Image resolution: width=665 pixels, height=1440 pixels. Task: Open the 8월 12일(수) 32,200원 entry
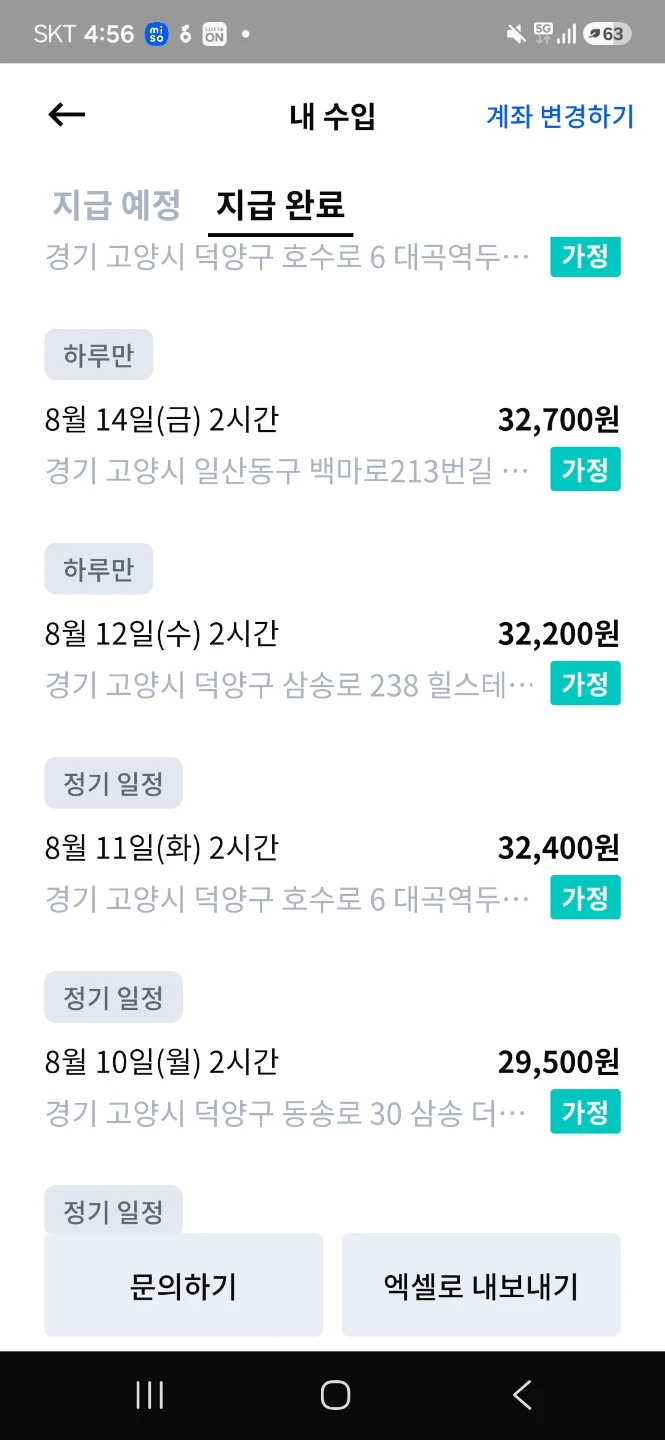[333, 659]
